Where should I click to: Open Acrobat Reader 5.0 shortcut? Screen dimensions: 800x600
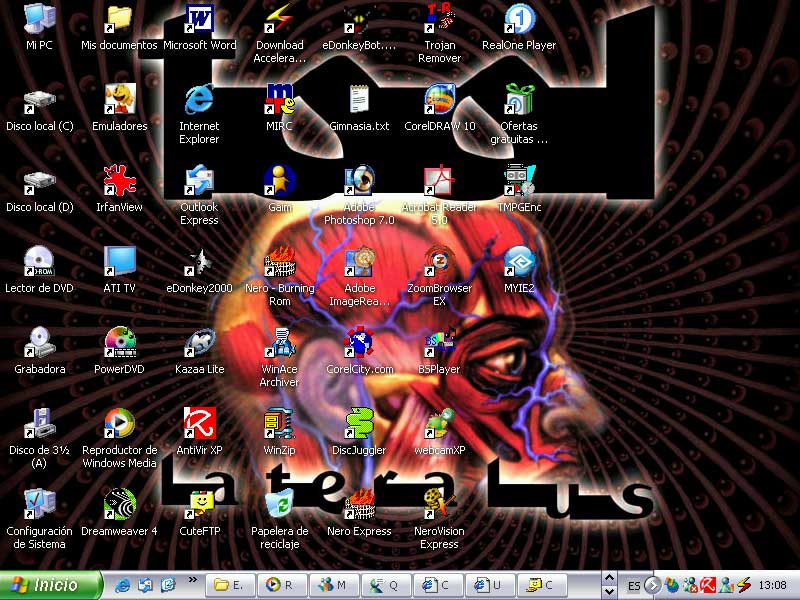click(x=439, y=181)
